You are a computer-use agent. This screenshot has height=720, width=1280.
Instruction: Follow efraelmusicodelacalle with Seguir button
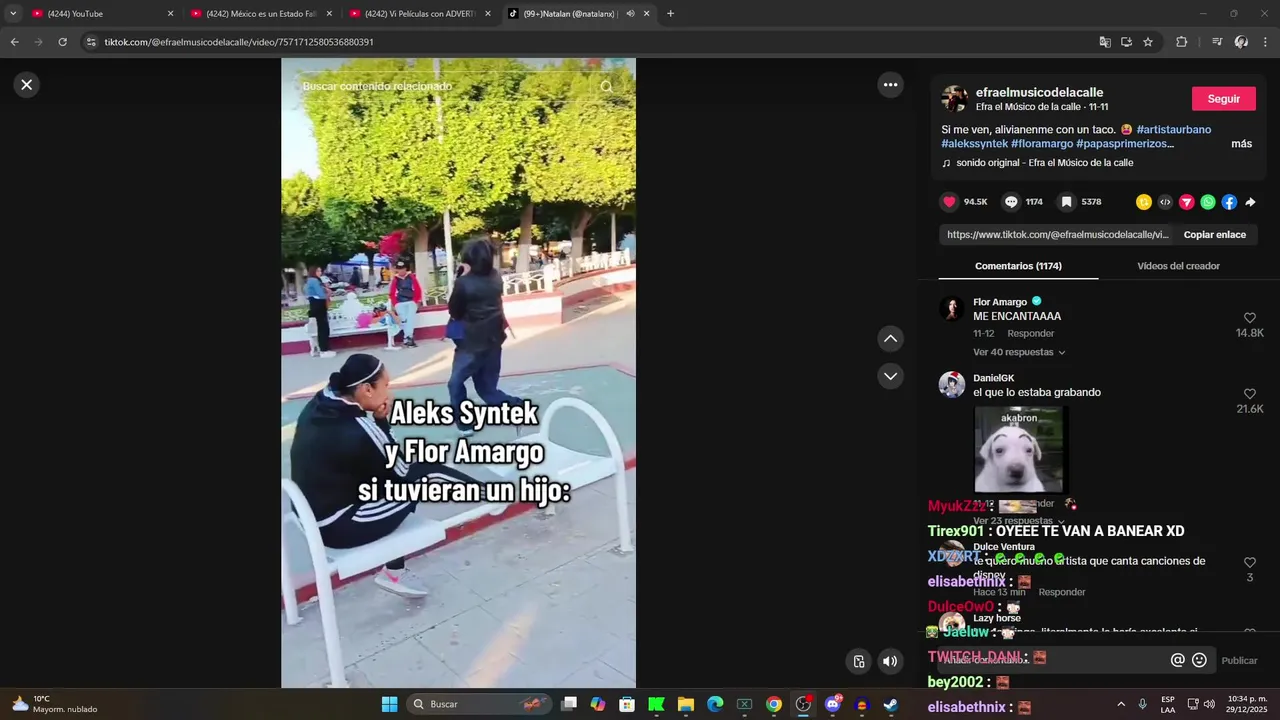[1223, 99]
